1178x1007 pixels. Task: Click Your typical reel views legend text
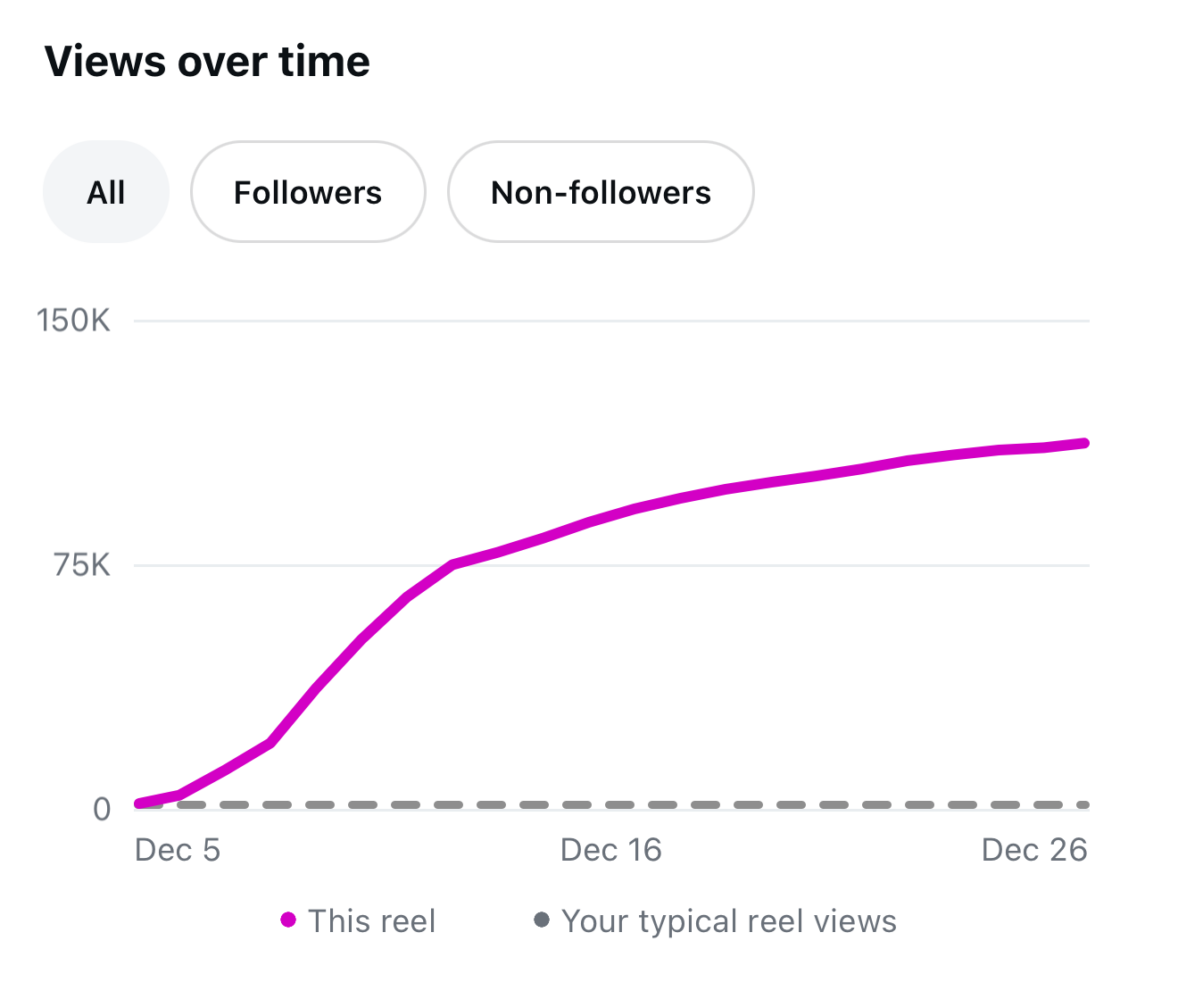coord(729,920)
